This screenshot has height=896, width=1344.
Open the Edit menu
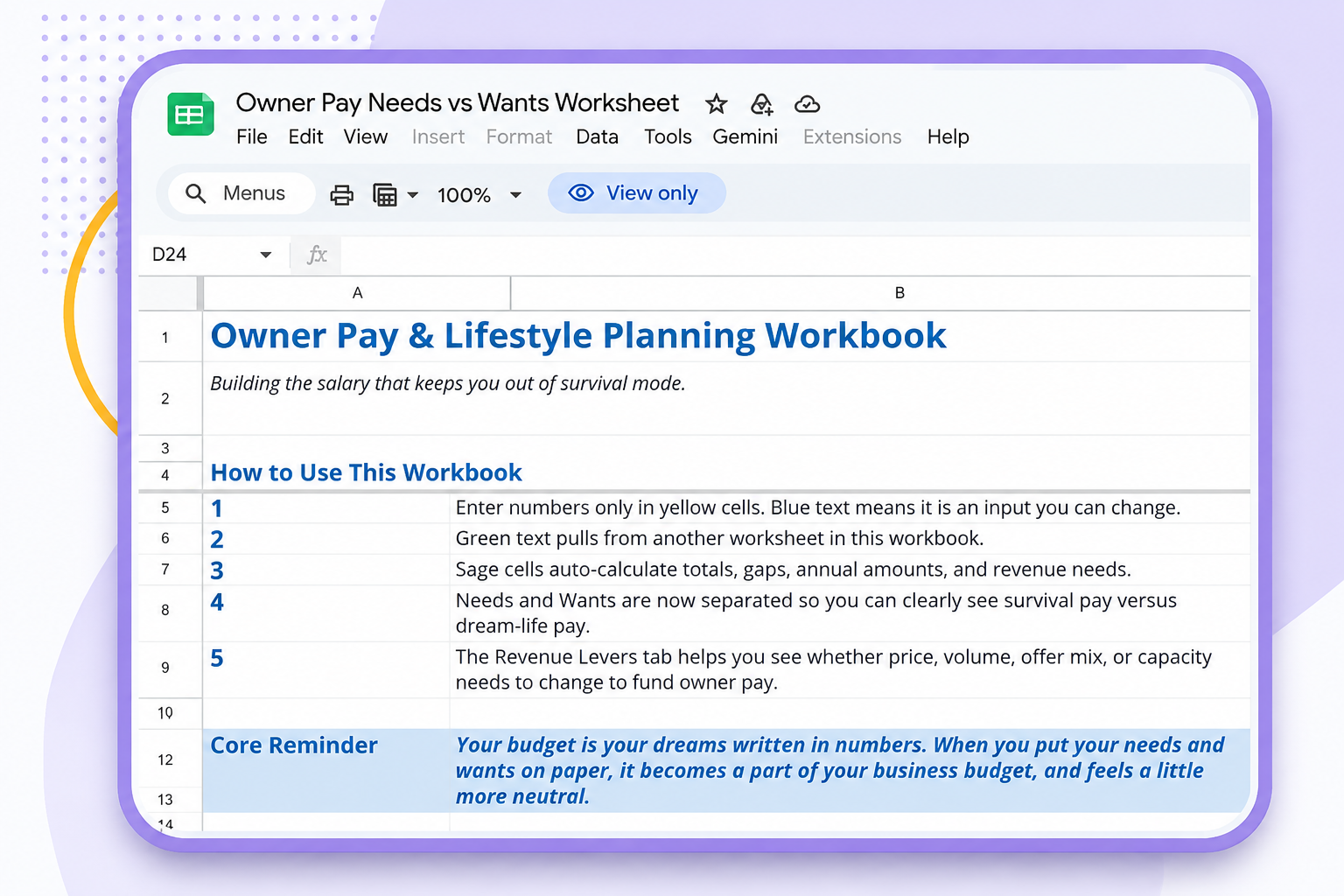(305, 137)
